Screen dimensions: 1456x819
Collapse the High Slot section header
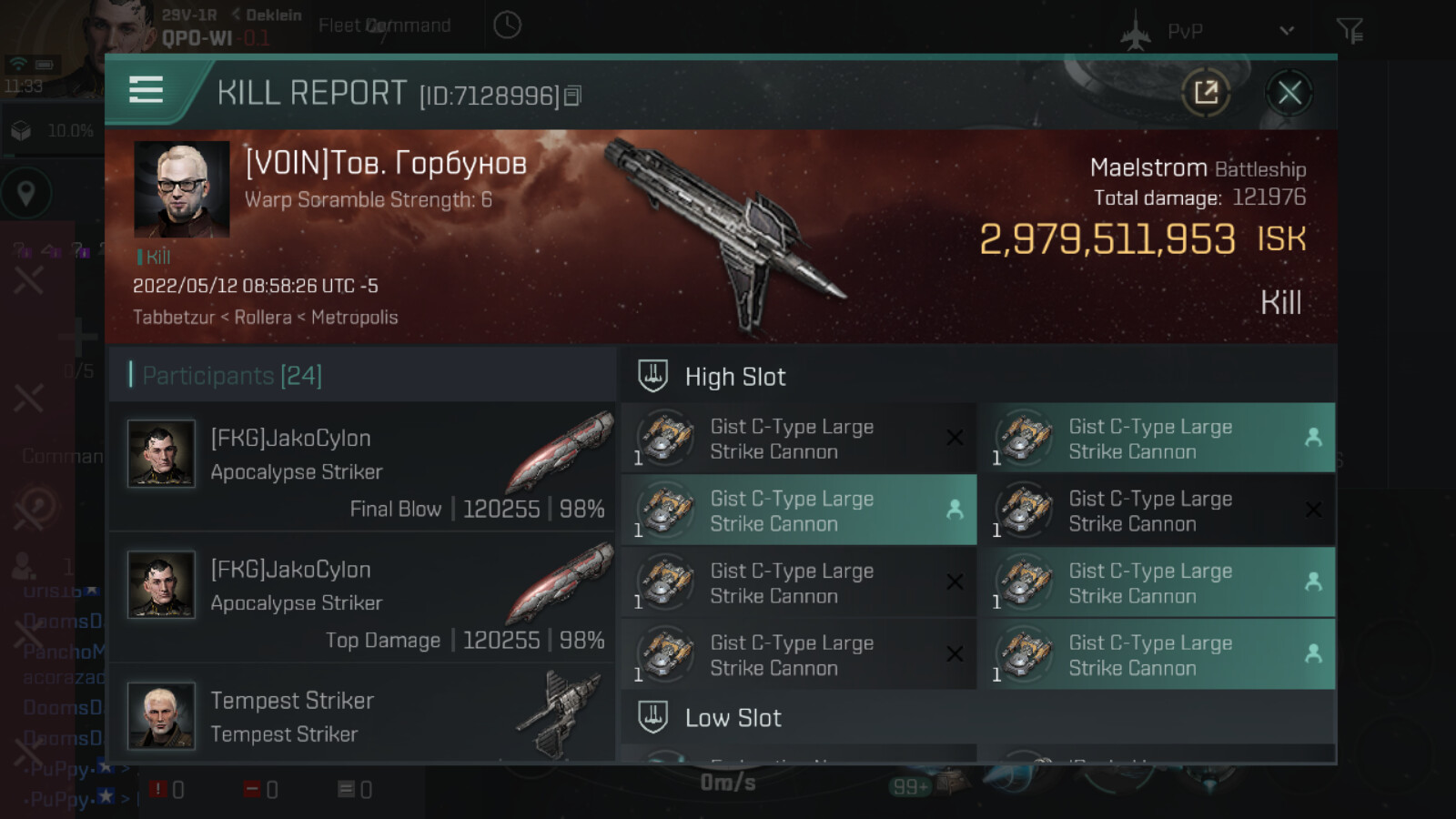coord(978,376)
